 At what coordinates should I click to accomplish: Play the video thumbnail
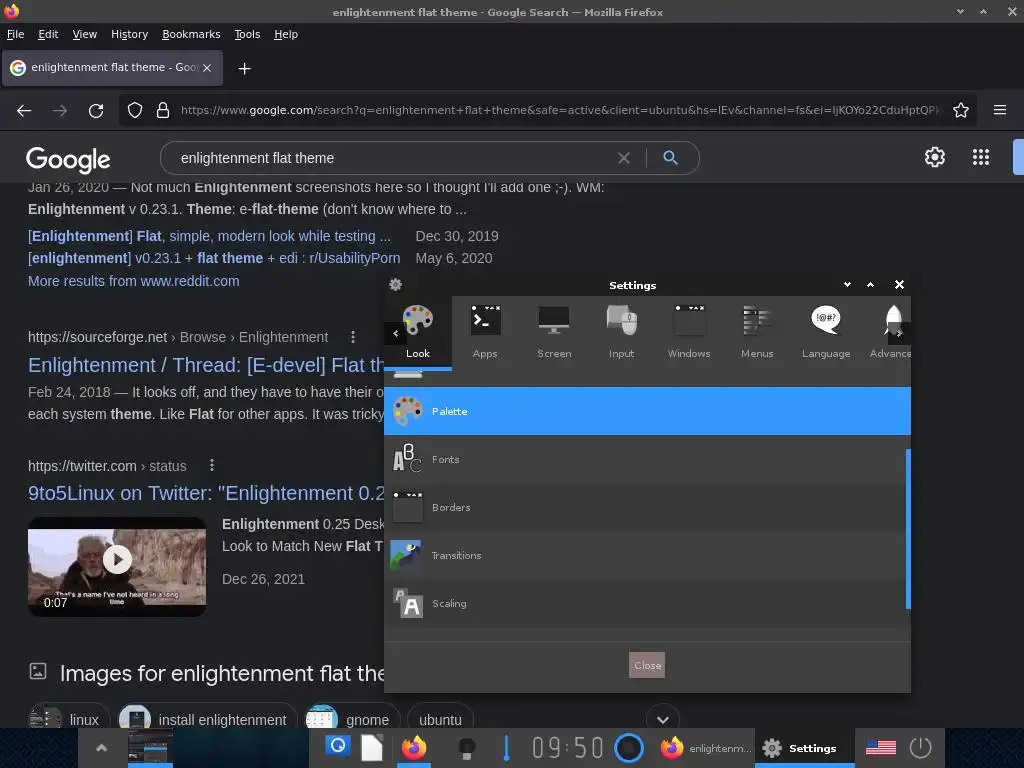coord(117,560)
